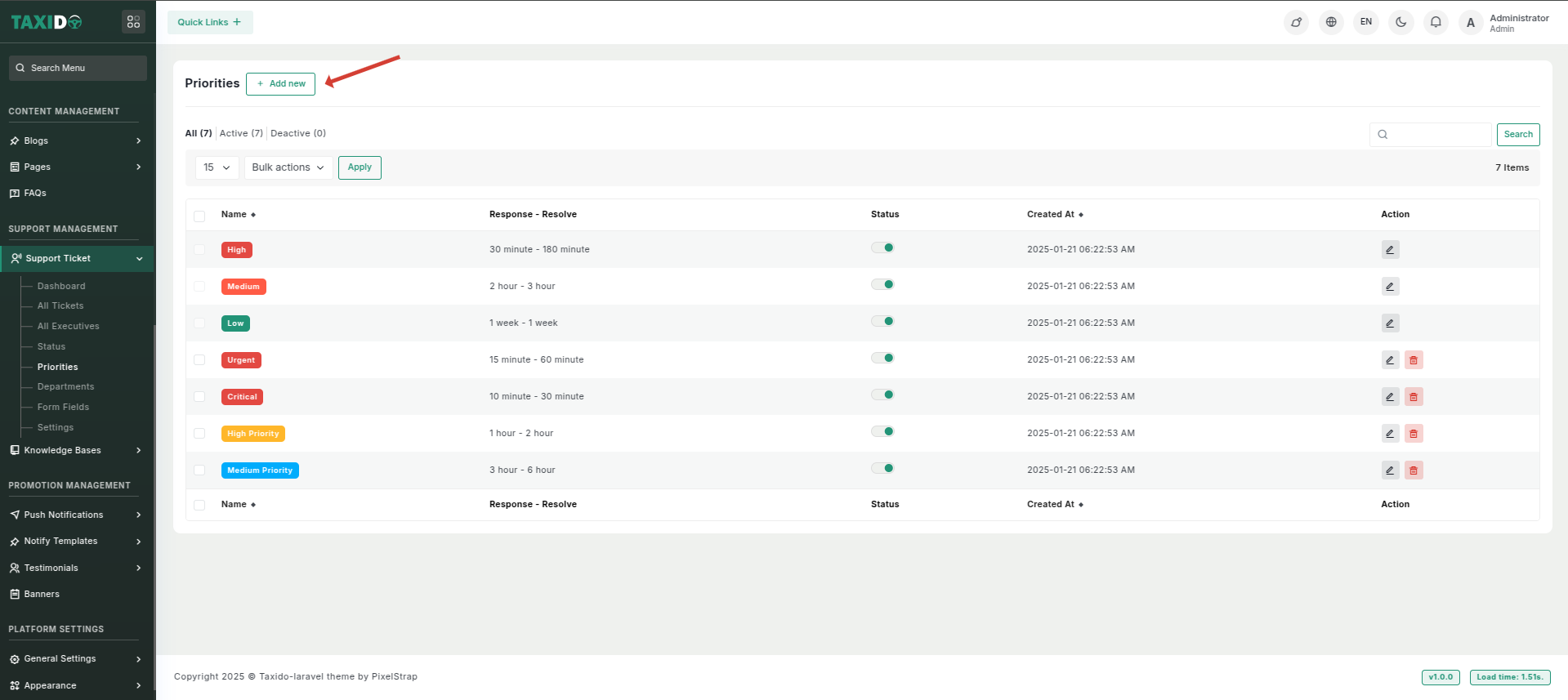Switch to the Active (7) filter tab
Image resolution: width=1568 pixels, height=700 pixels.
pos(241,133)
